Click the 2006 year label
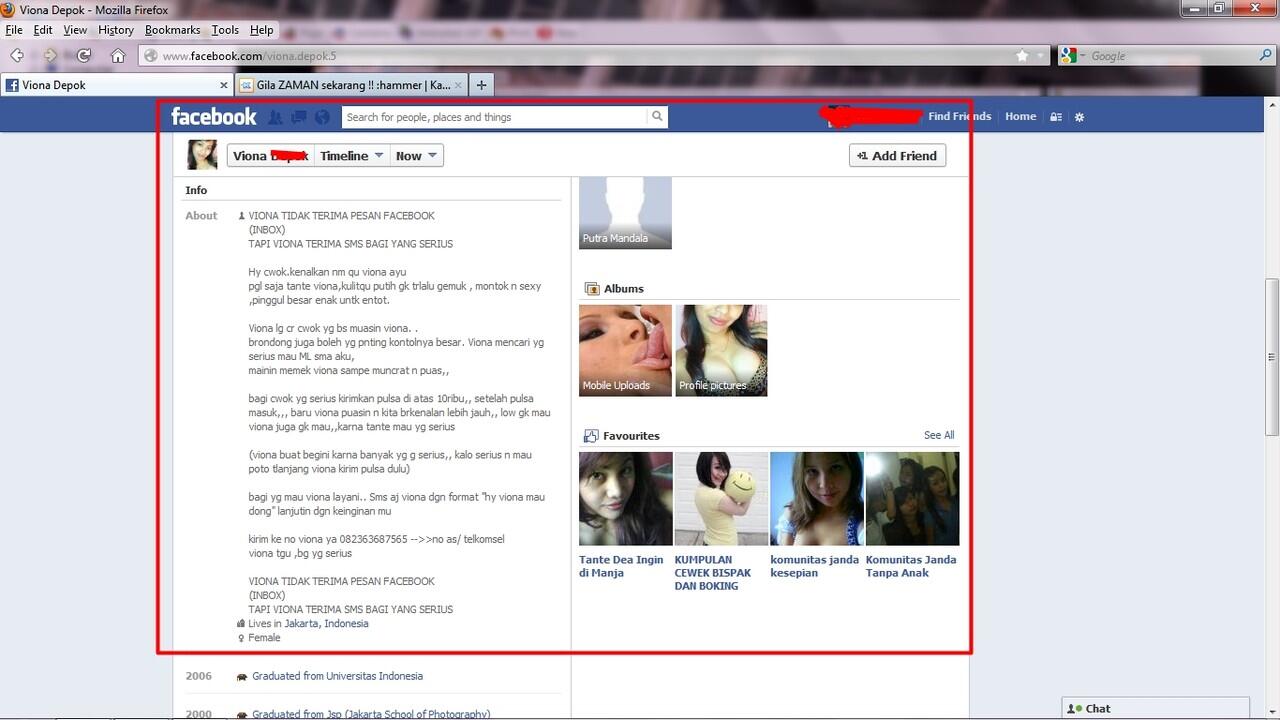The image size is (1280, 720). pos(199,676)
